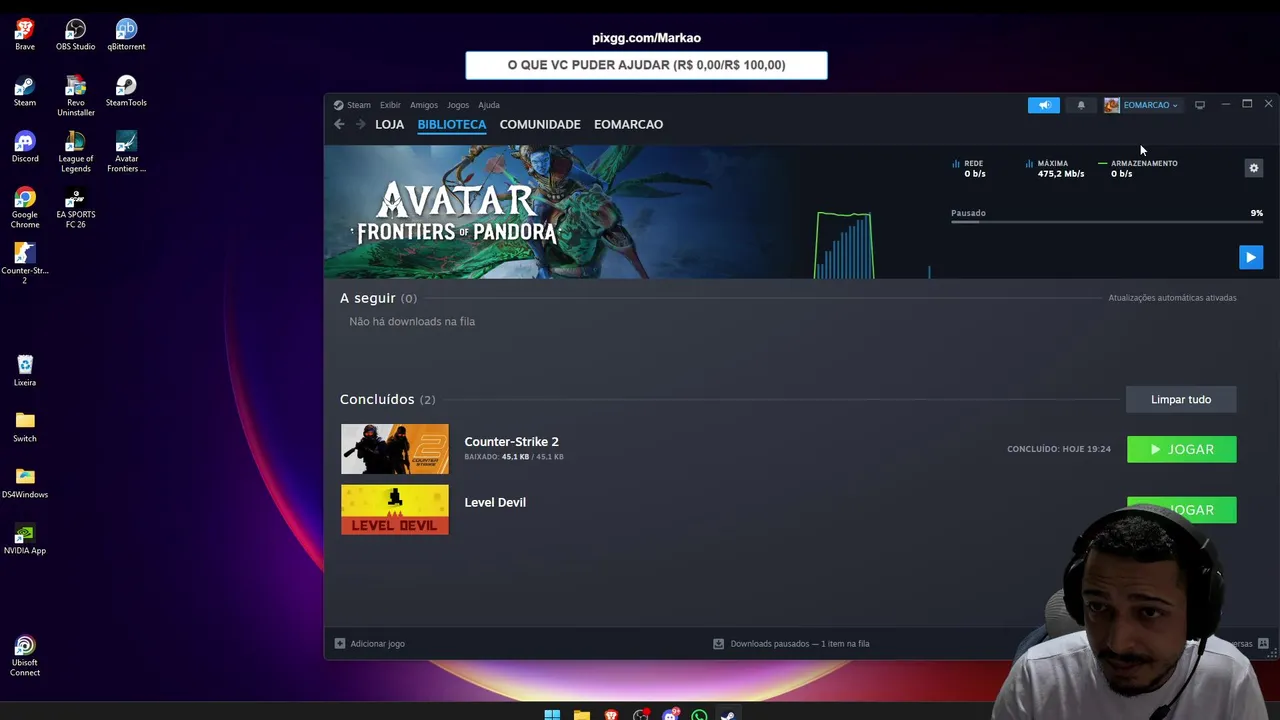Open the Windows Start button

552,715
